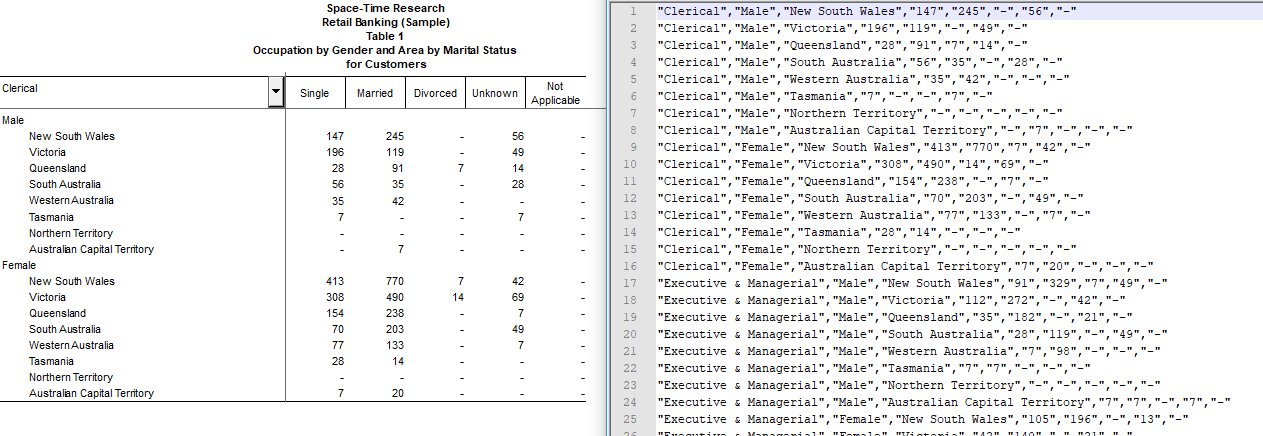Click Tasmania row under Female
This screenshot has width=1263, height=436.
click(51, 361)
